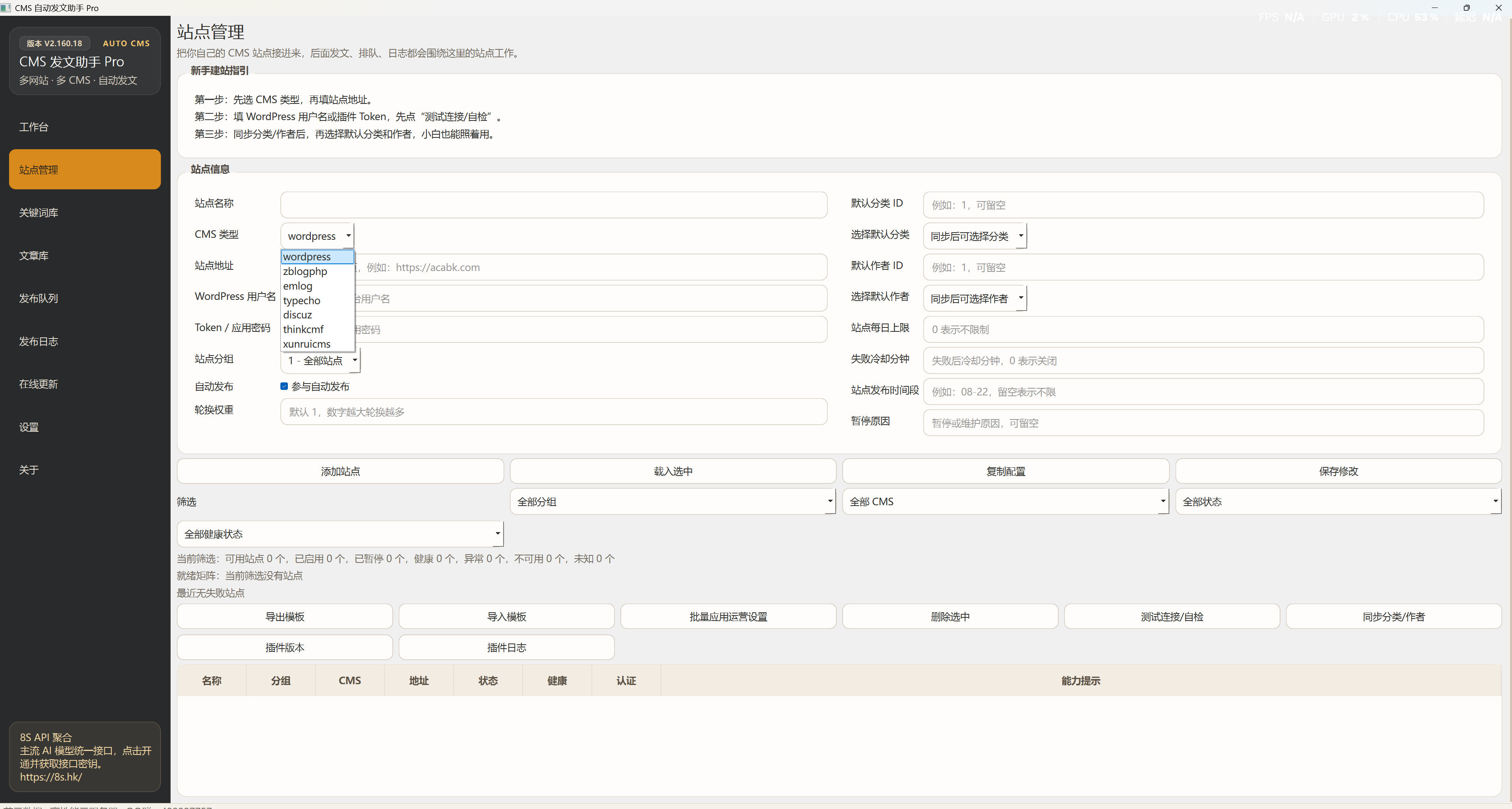Click the CMS table column header
The image size is (1512, 809).
(350, 681)
